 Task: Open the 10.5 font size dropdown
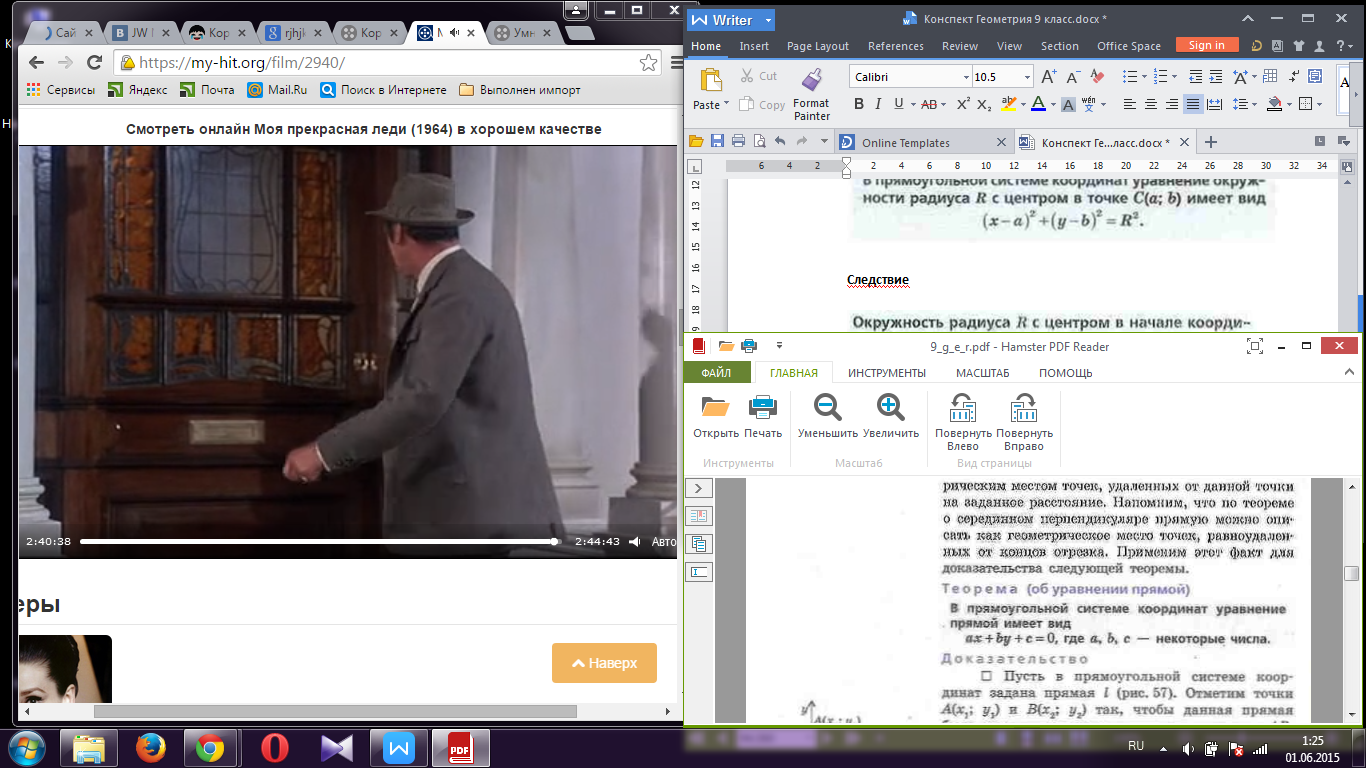[1027, 77]
